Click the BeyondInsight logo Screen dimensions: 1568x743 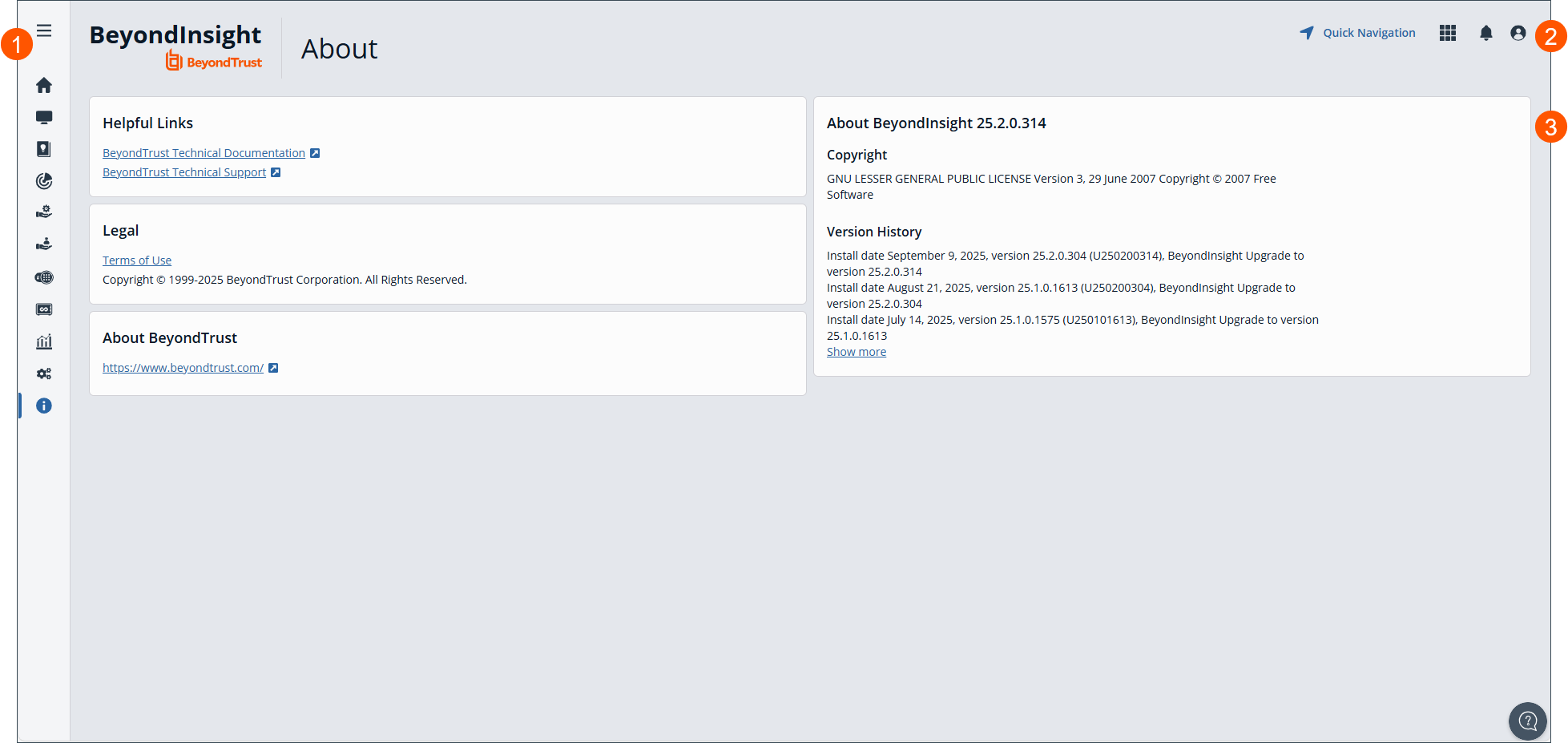(175, 46)
